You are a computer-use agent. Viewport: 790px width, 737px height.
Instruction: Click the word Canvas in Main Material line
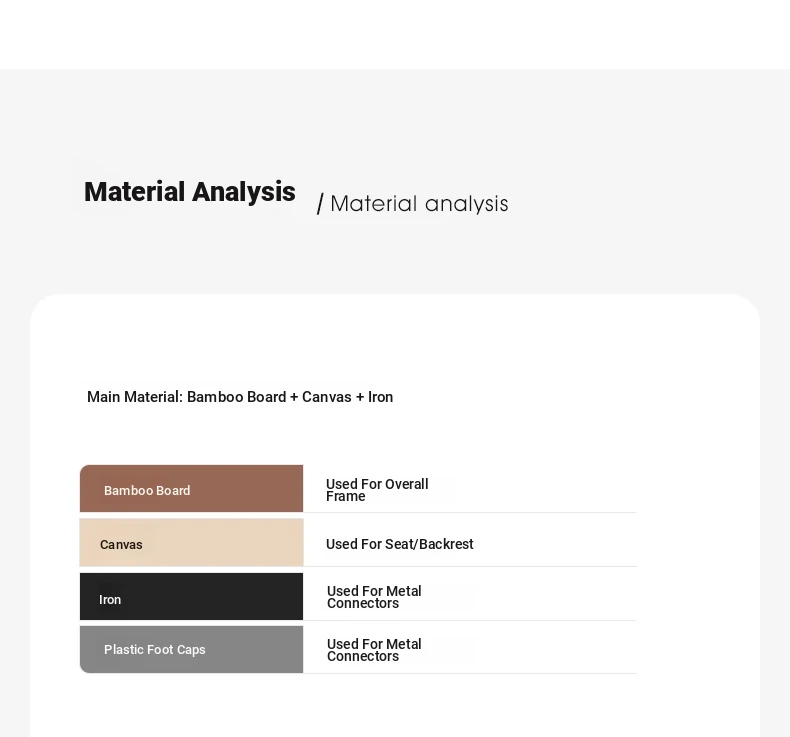pyautogui.click(x=326, y=397)
